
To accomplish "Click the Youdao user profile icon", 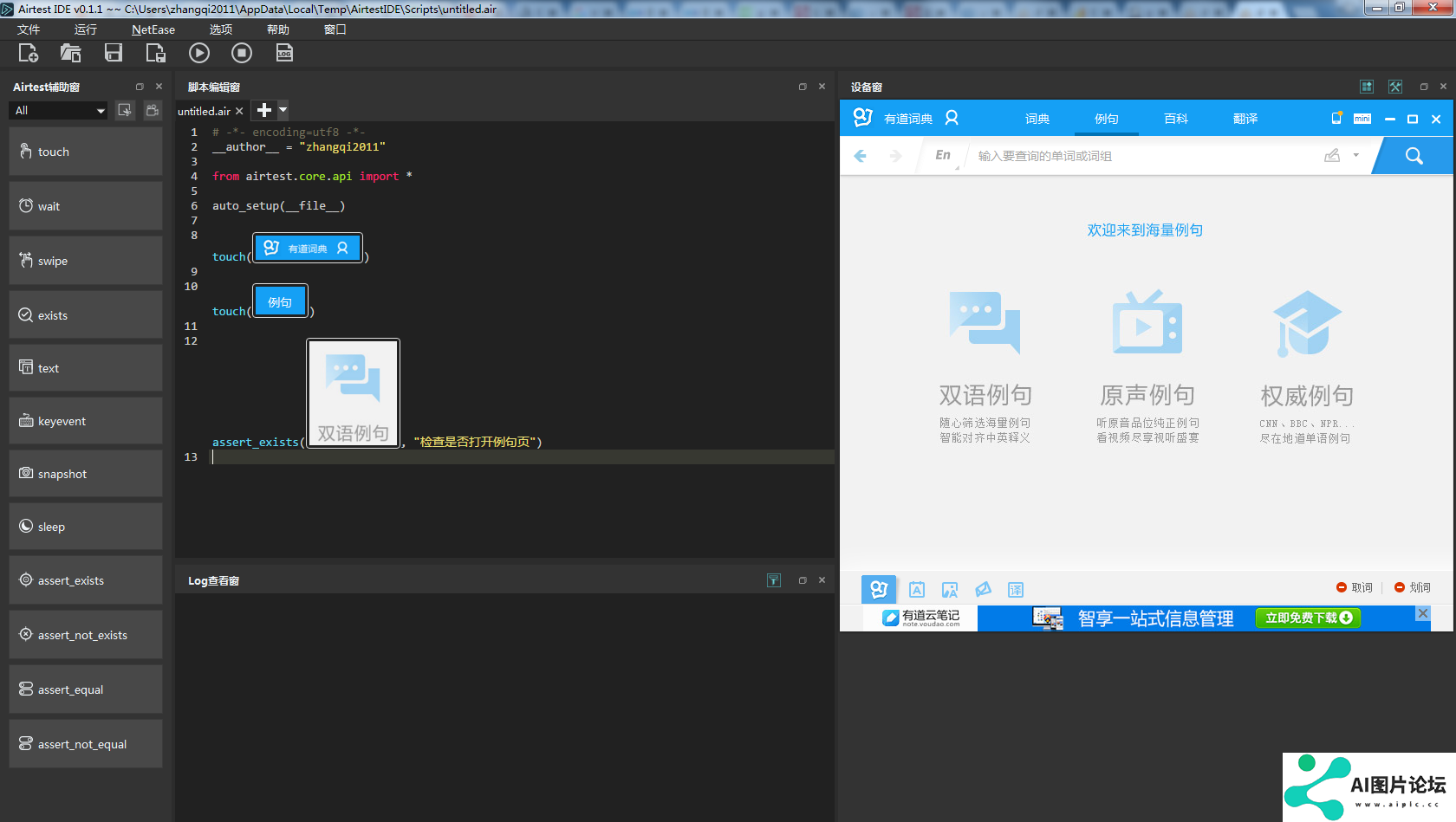I will pyautogui.click(x=952, y=118).
